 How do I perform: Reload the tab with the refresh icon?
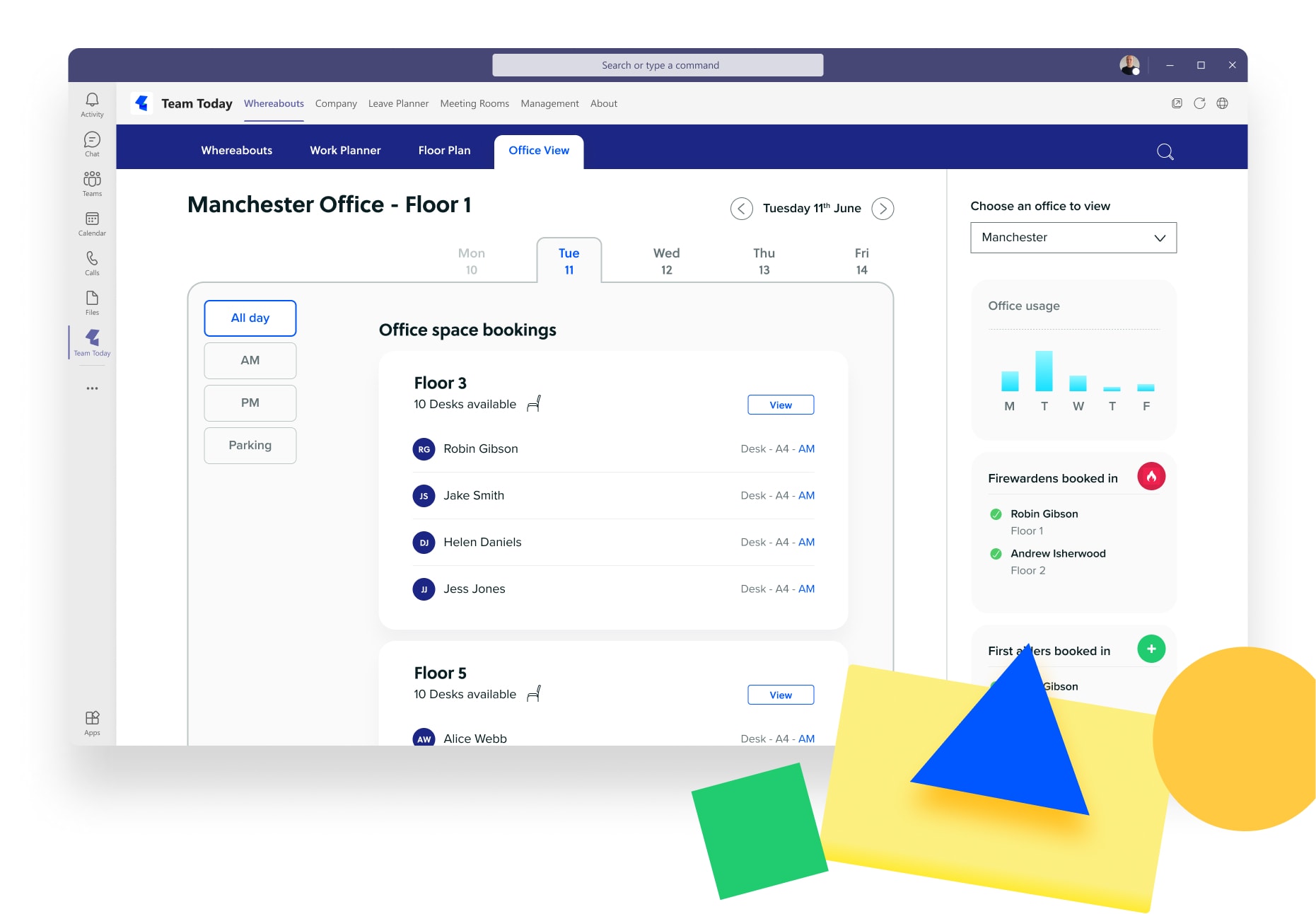click(x=1199, y=103)
